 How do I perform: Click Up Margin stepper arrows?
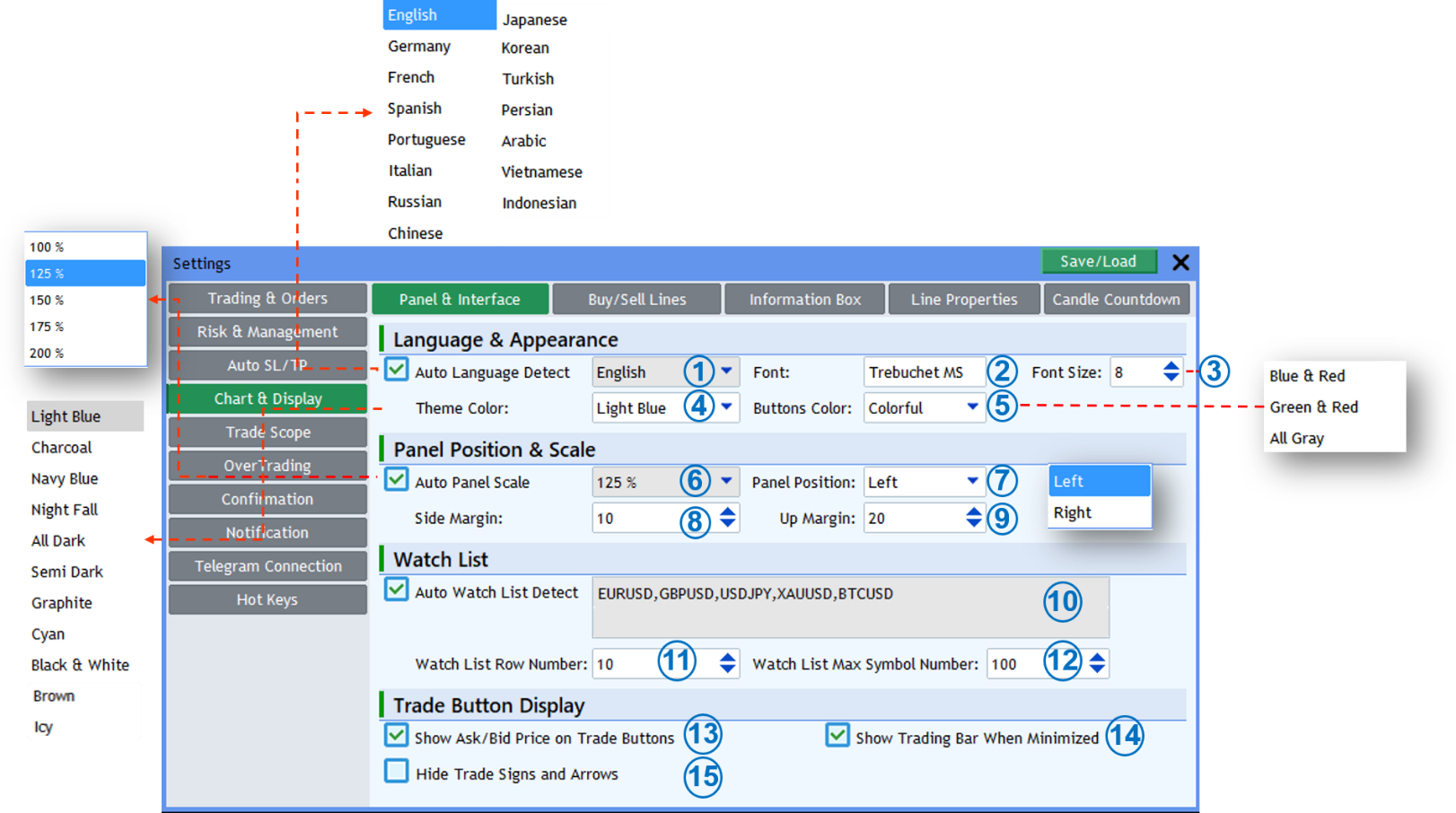coord(973,518)
